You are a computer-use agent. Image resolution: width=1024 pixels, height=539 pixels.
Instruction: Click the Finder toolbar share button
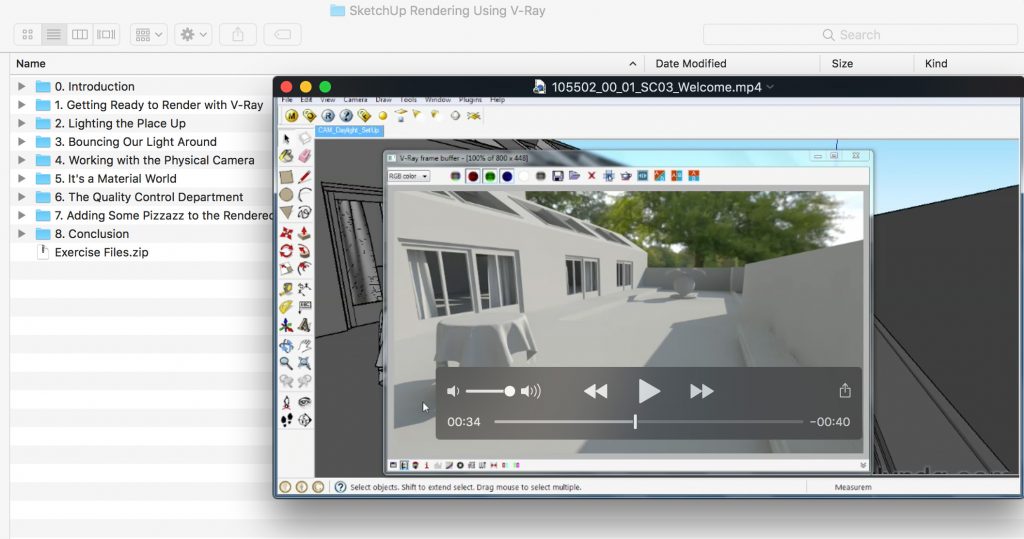coord(238,35)
